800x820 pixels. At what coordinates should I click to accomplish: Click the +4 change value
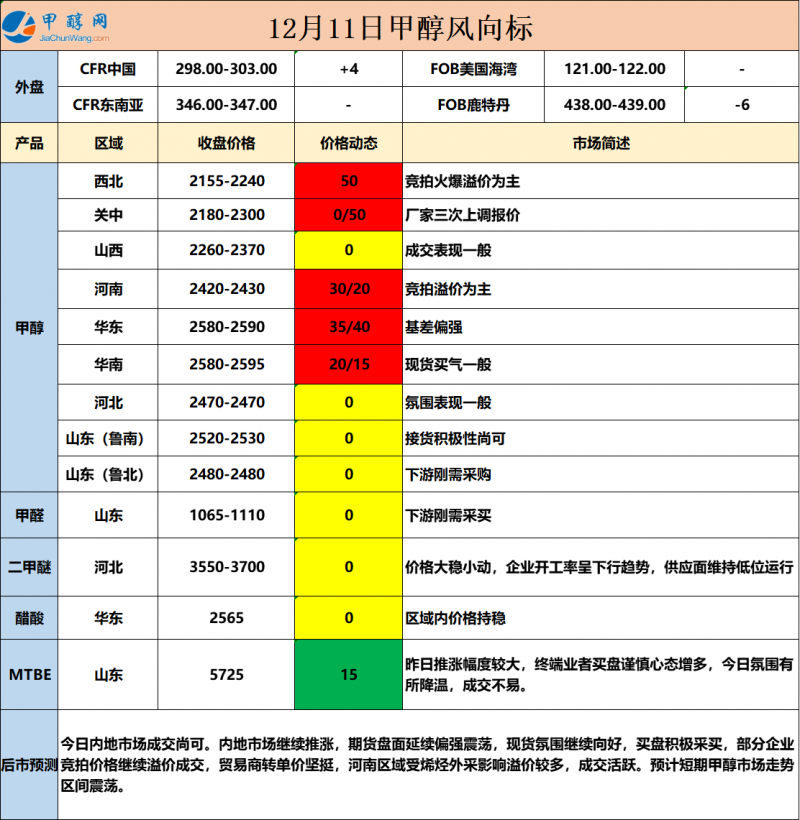[349, 69]
